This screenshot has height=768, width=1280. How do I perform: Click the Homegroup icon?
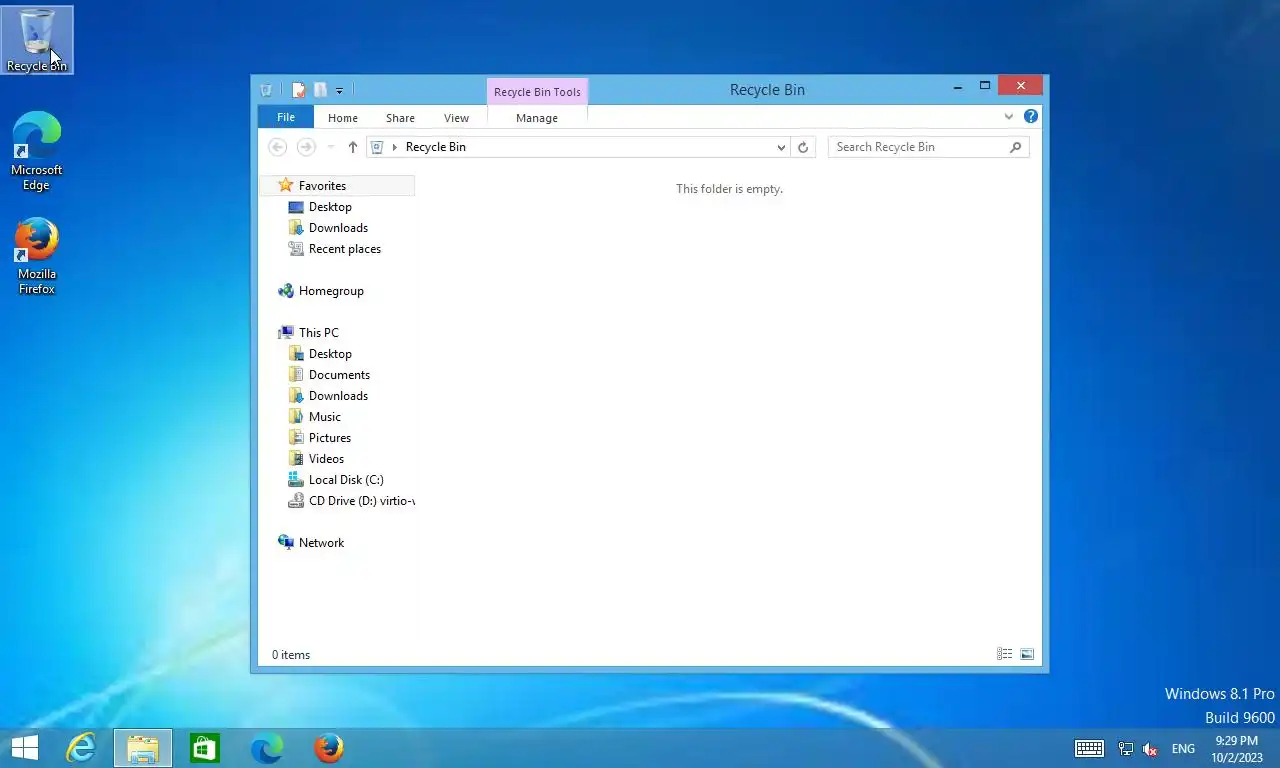click(x=286, y=291)
